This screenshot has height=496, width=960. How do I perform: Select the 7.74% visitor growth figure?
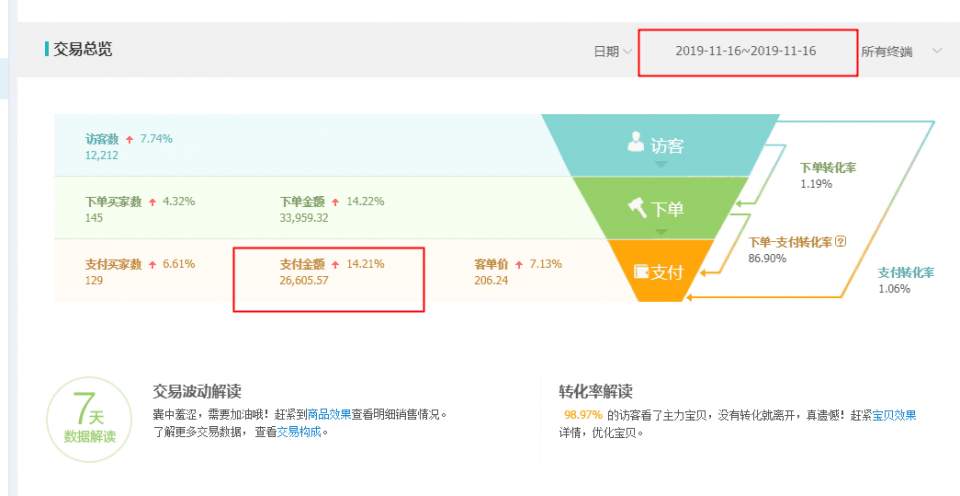pyautogui.click(x=156, y=139)
